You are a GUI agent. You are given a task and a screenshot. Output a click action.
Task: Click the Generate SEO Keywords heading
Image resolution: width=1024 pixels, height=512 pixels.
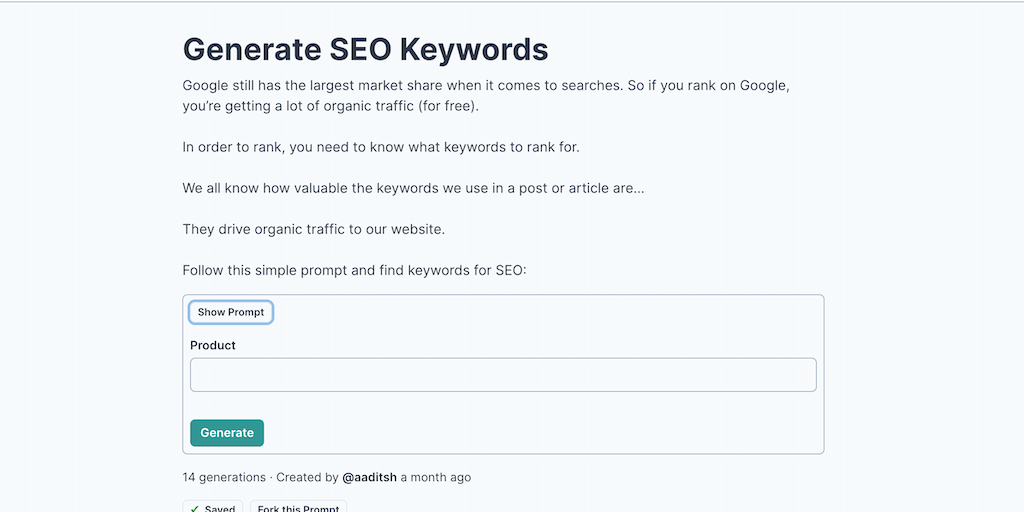pos(365,49)
